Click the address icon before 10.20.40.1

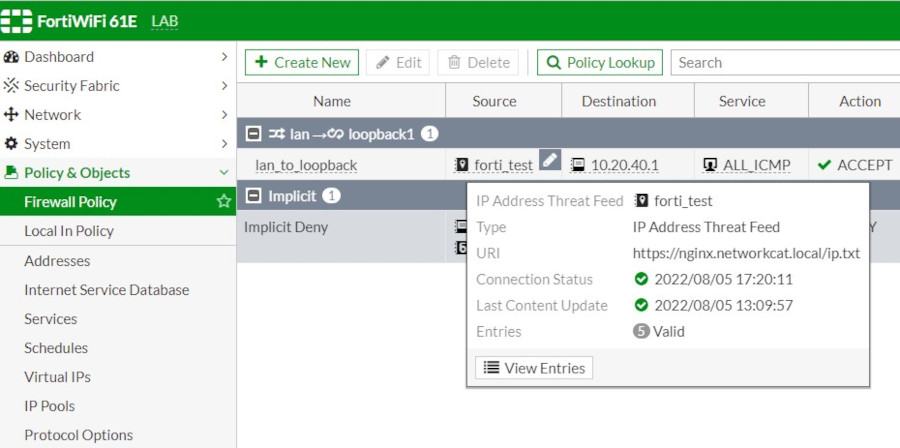tap(578, 165)
